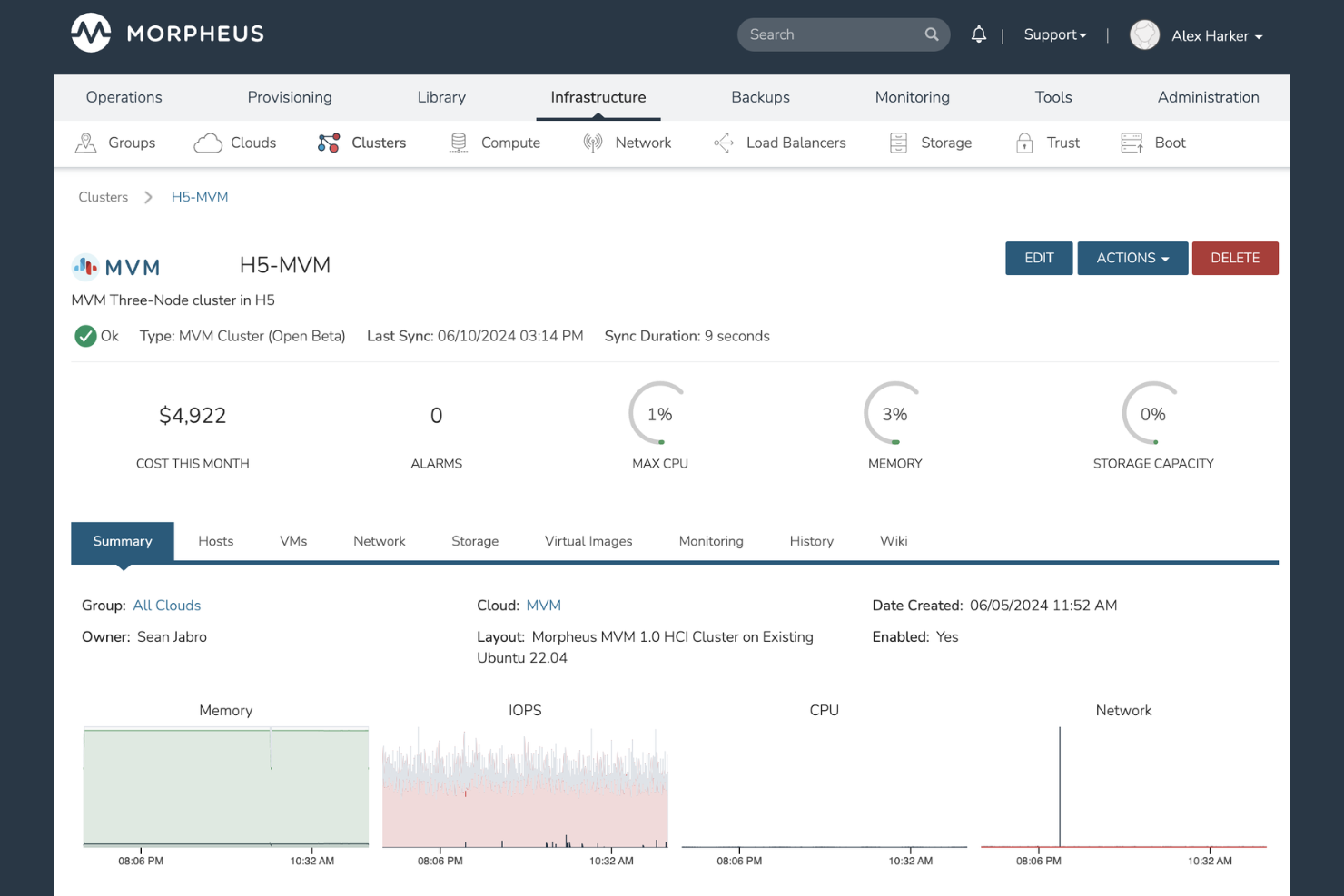The width and height of the screenshot is (1344, 896).
Task: Click the EDIT button
Action: tap(1039, 258)
